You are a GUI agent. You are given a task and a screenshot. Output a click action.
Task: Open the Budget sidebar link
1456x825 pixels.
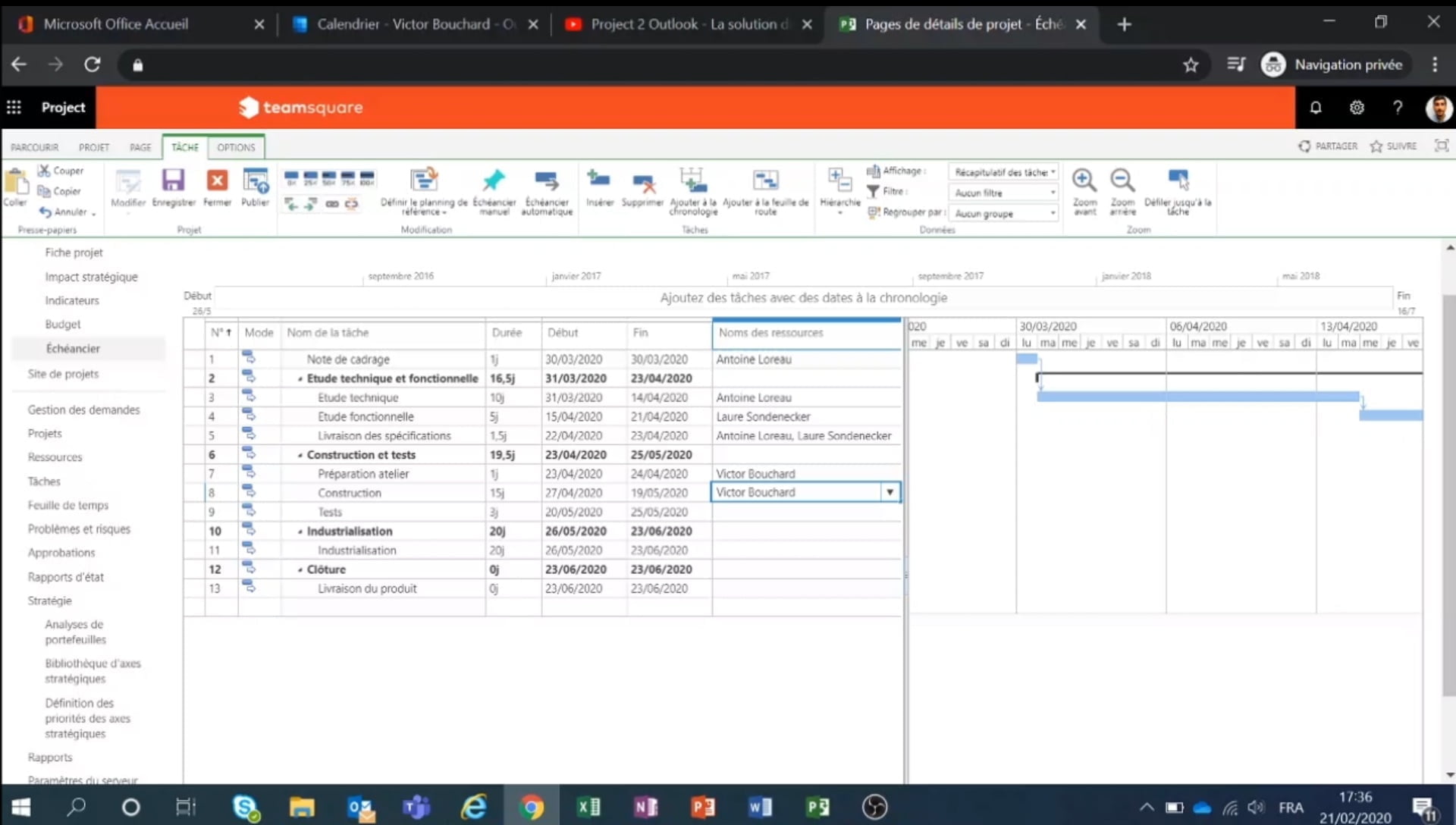tap(63, 324)
